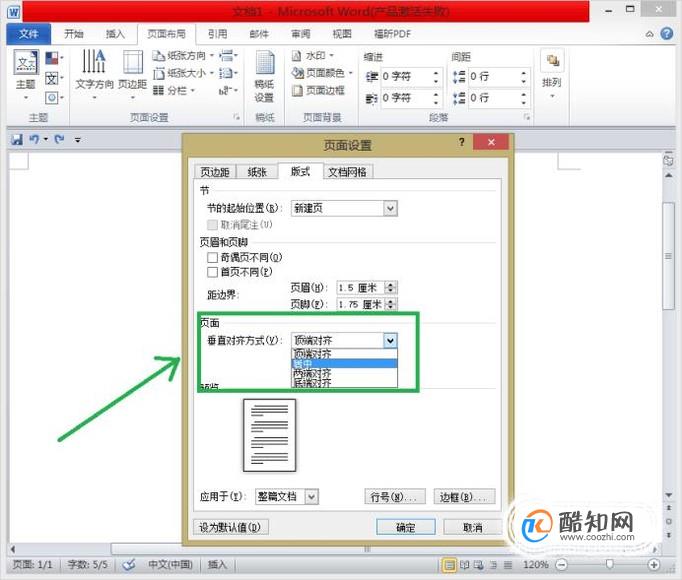
Task: Click Borders (边框) button
Action: (465, 497)
